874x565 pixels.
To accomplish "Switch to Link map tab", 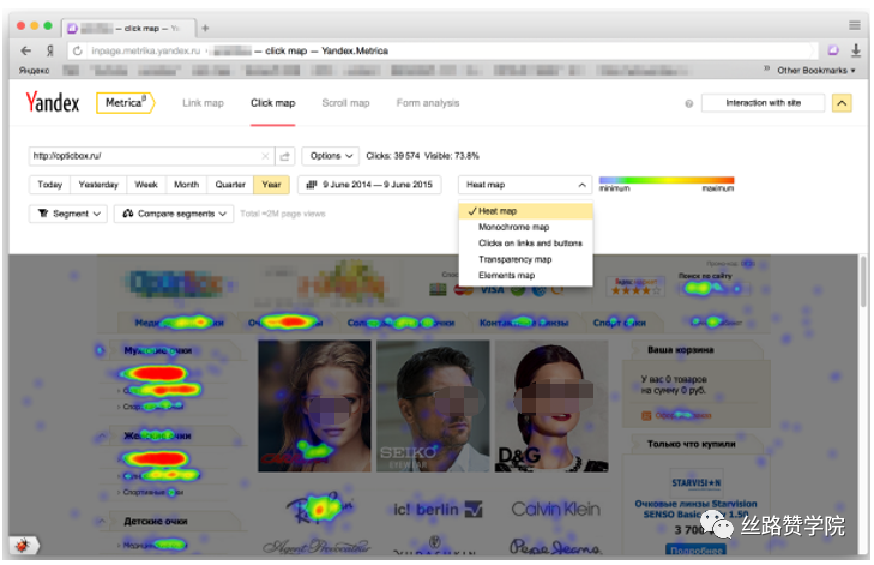I will click(x=203, y=103).
